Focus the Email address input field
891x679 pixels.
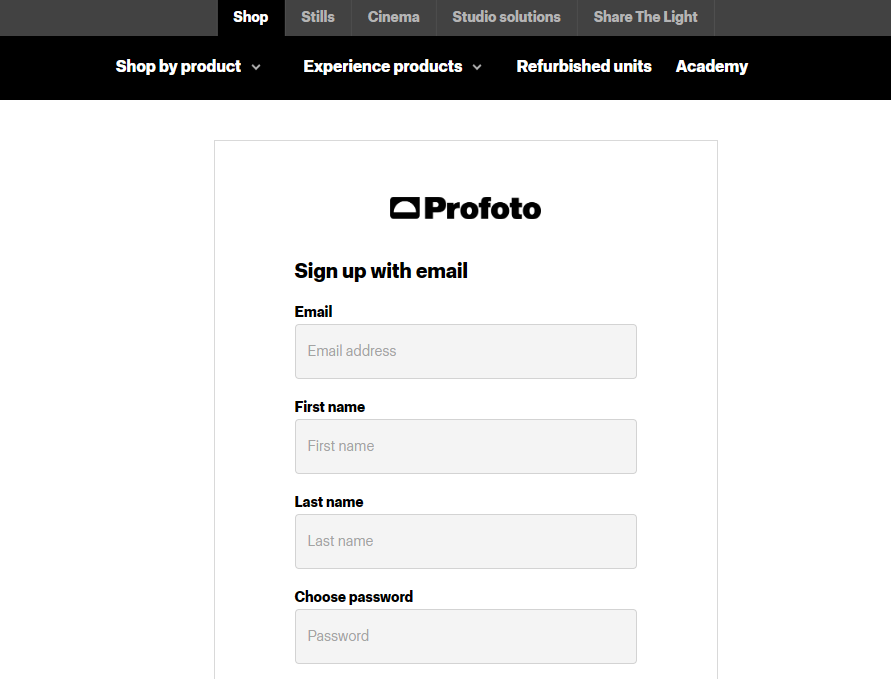(465, 351)
